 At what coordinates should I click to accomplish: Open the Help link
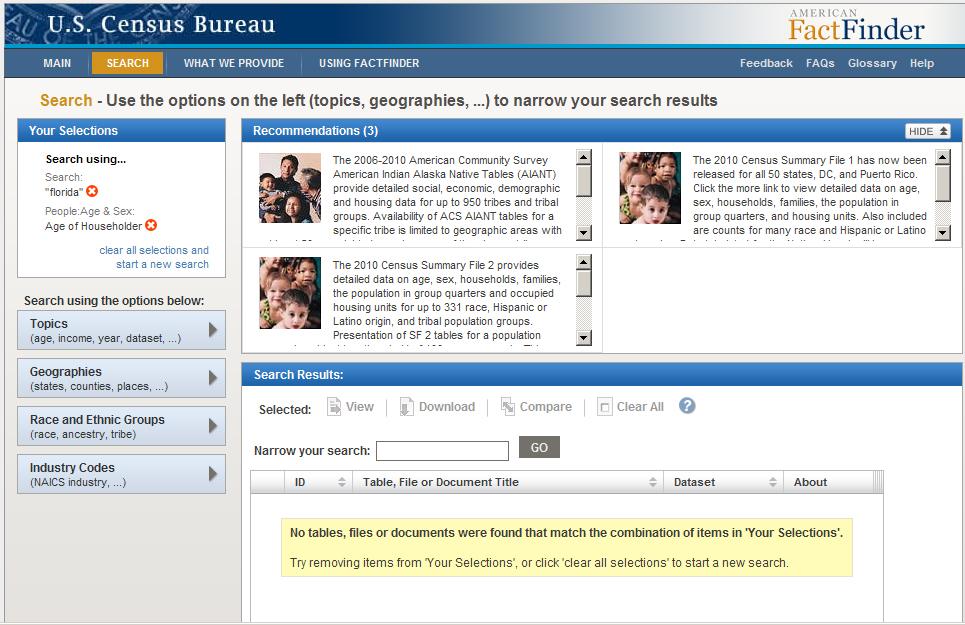point(922,63)
